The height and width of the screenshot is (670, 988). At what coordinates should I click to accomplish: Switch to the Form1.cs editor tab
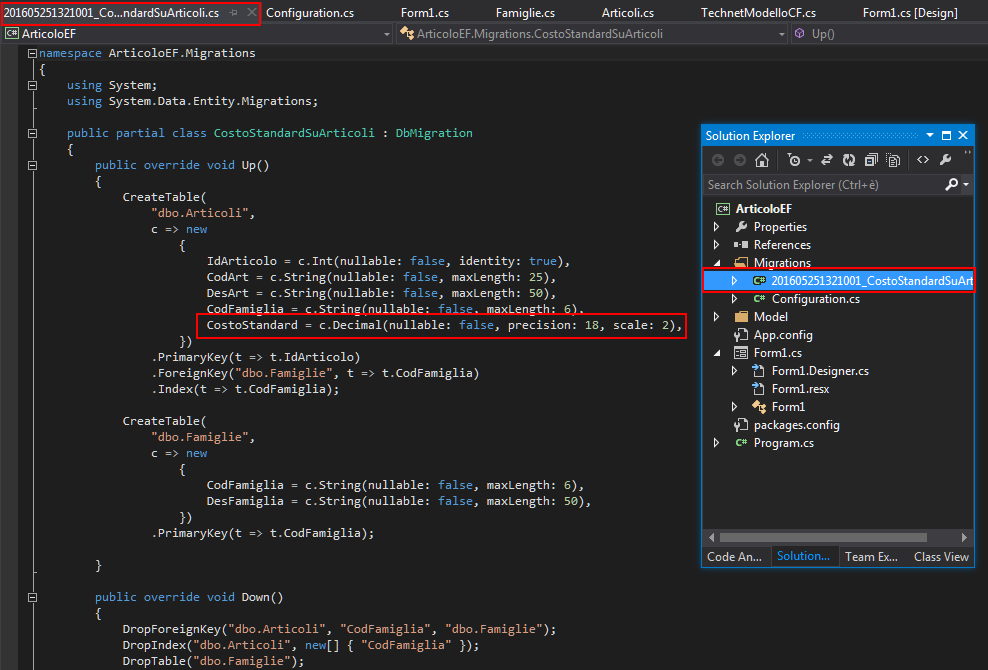(425, 13)
